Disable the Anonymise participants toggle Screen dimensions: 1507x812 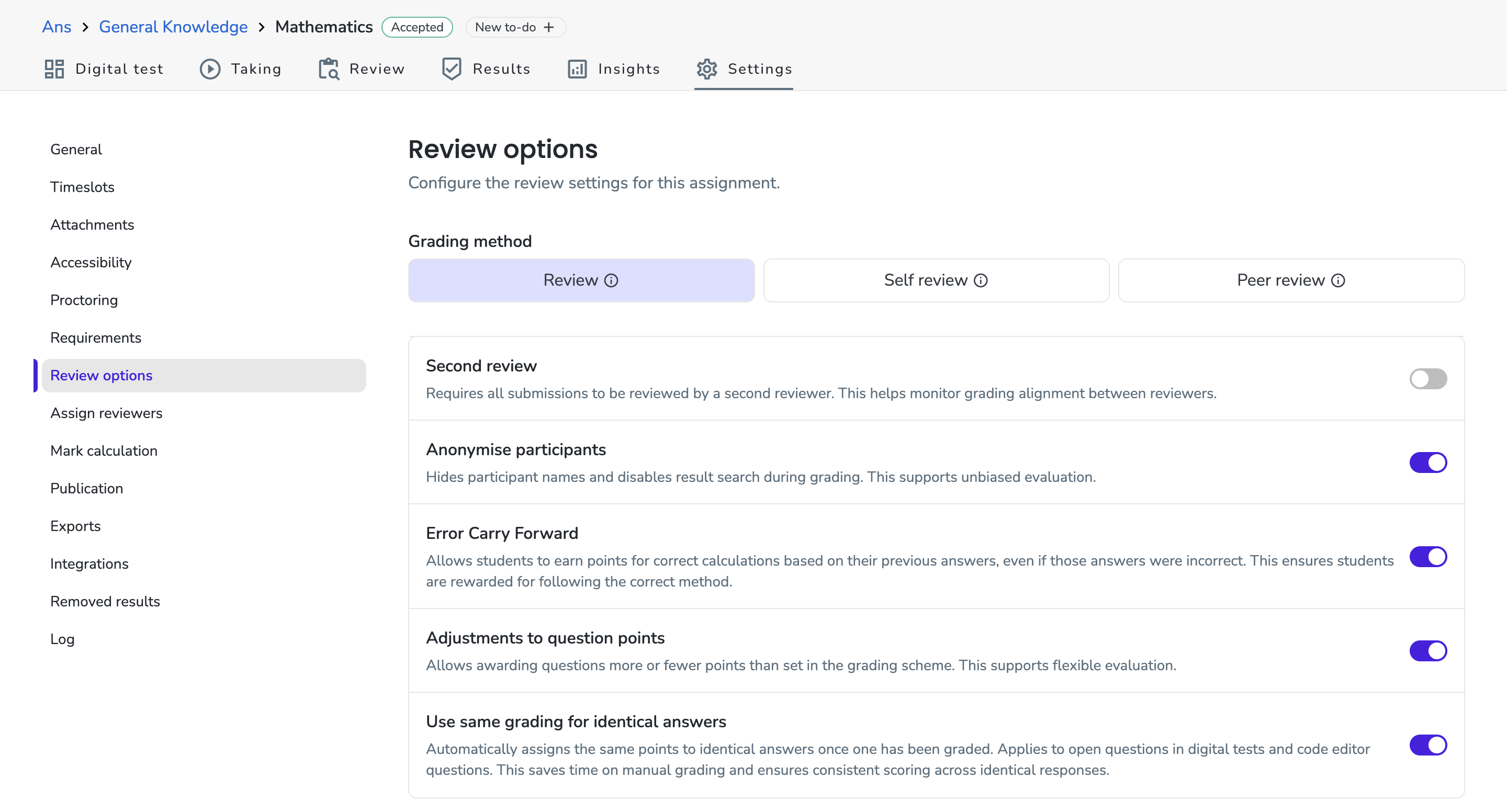click(1428, 462)
